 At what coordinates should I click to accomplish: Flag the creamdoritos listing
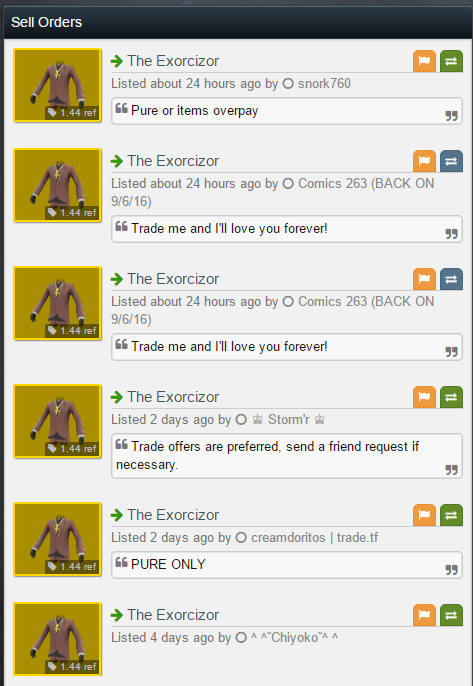424,515
